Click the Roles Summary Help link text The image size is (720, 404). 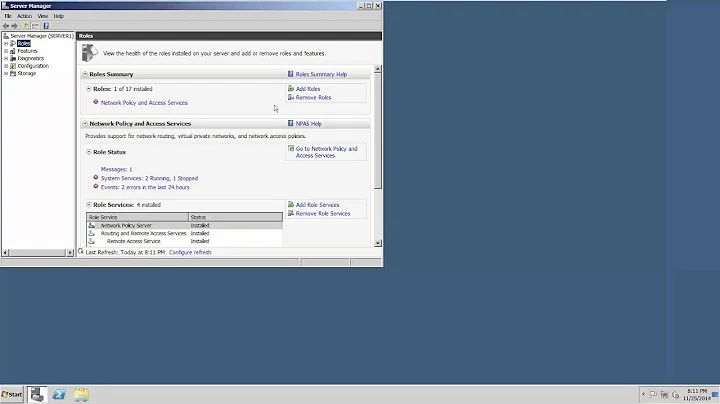click(x=321, y=74)
